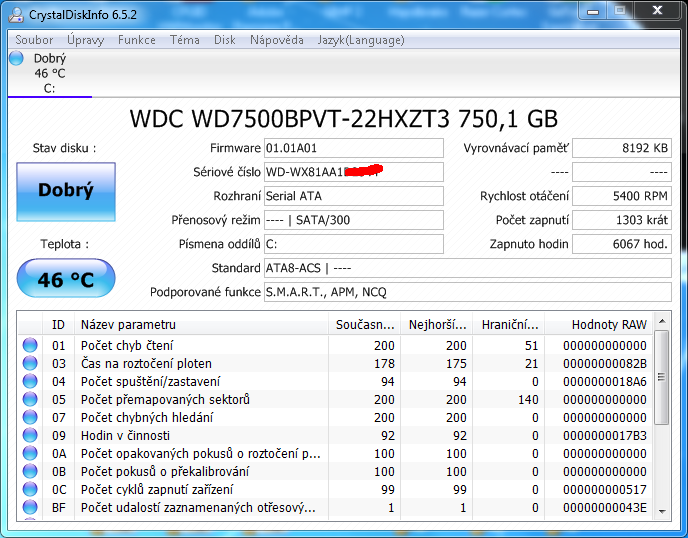
Task: Select the Počet přemapovaných sektorů row text
Action: pos(165,399)
